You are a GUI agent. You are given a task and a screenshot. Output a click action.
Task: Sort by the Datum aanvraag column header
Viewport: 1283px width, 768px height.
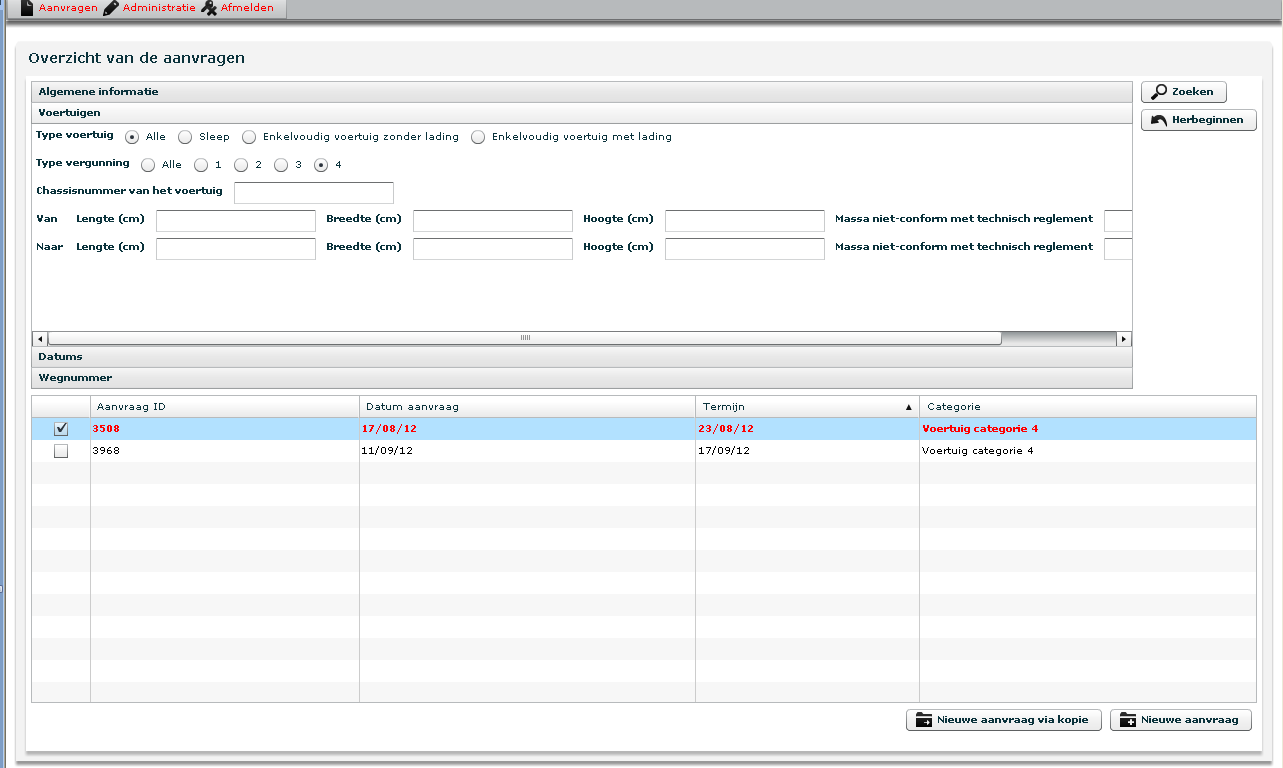pyautogui.click(x=527, y=407)
